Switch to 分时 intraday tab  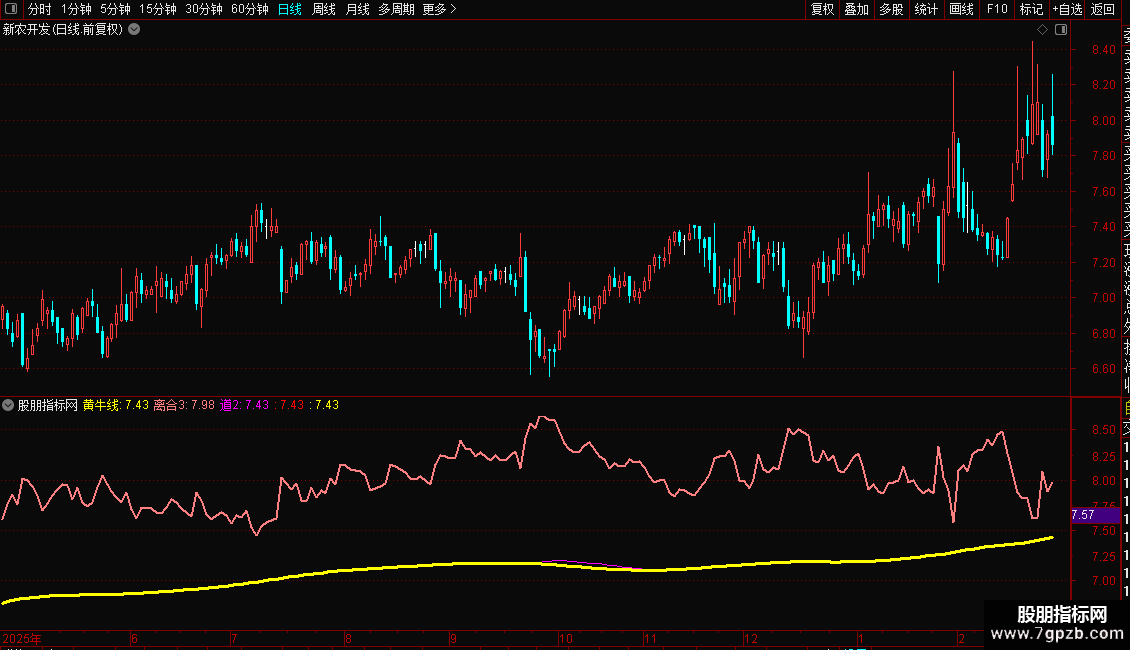coord(40,9)
